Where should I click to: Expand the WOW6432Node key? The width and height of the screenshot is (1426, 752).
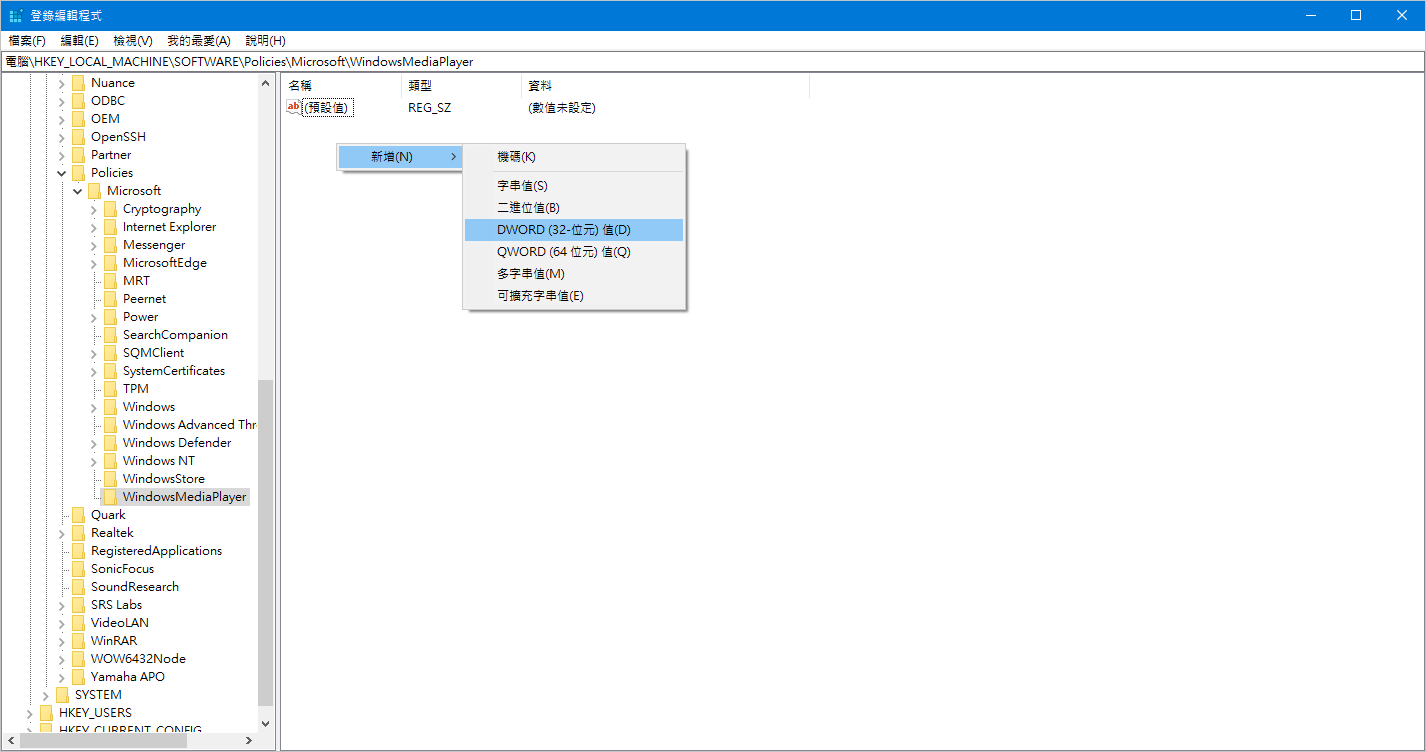pos(62,659)
